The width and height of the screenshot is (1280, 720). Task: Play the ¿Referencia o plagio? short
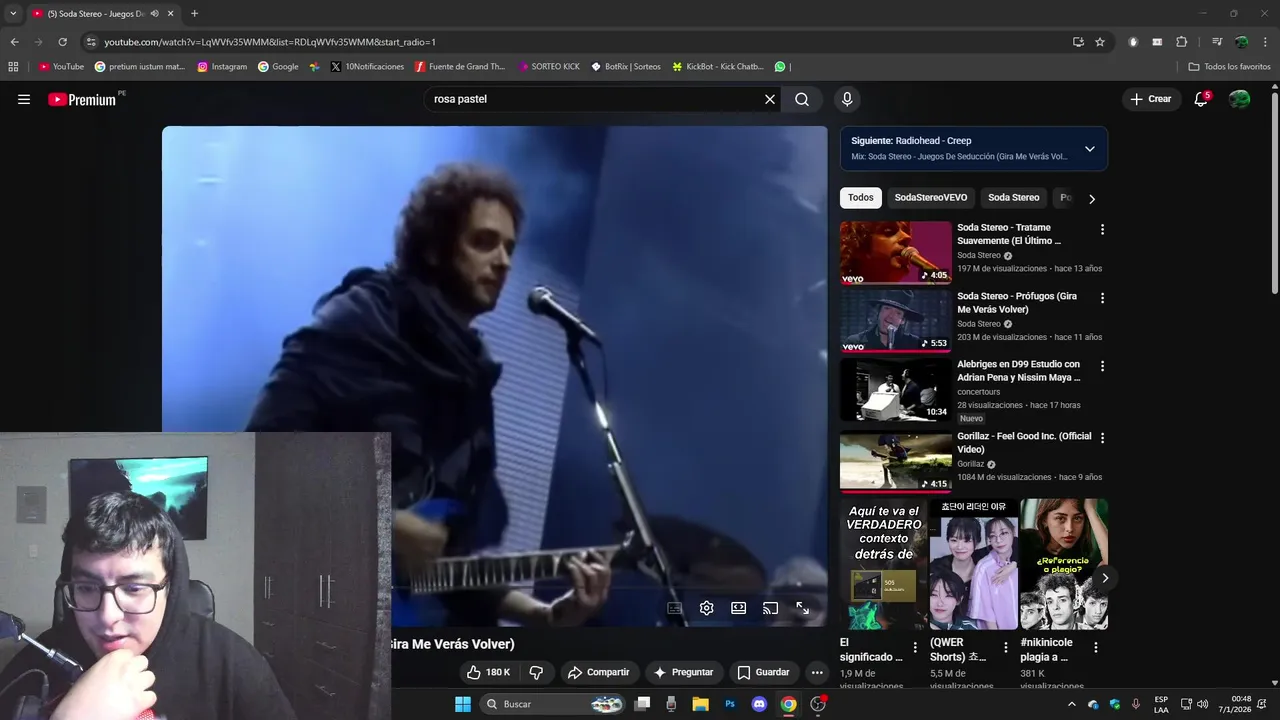point(1064,564)
